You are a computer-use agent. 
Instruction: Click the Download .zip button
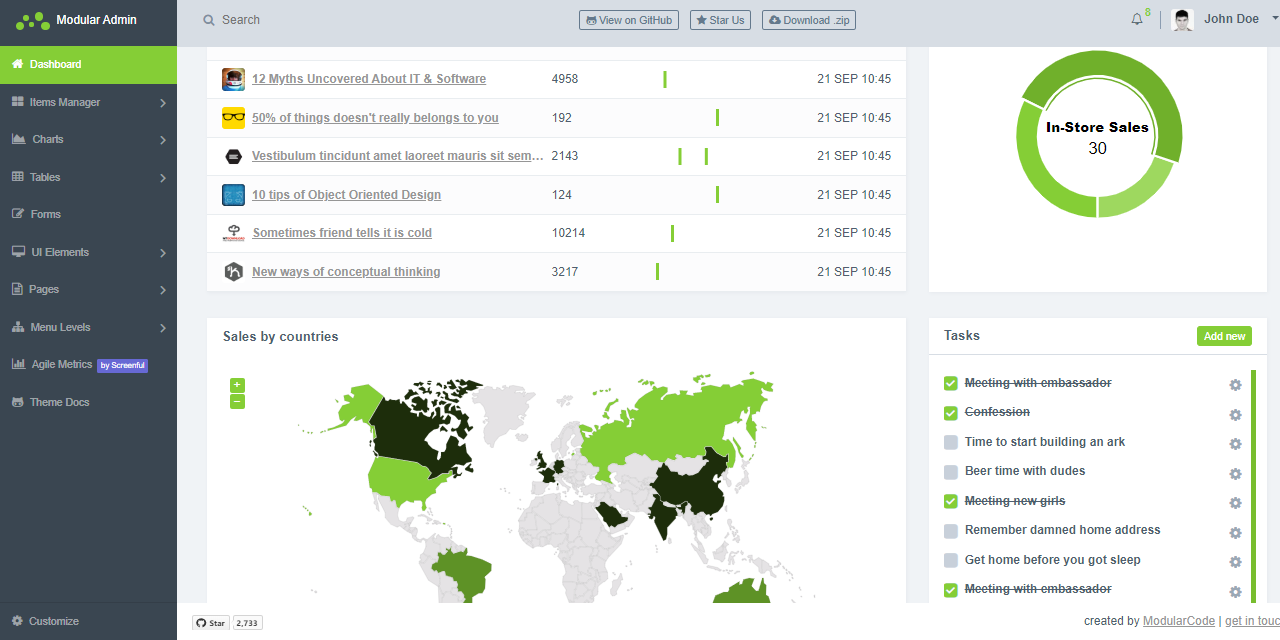(x=809, y=20)
